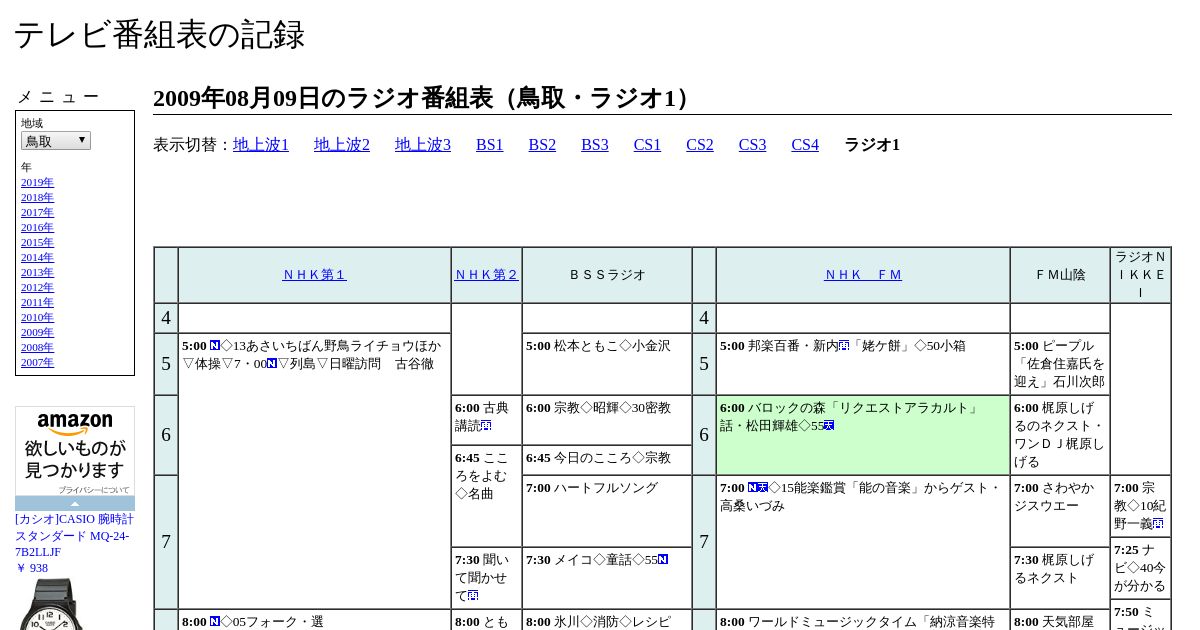This screenshot has height=630, width=1200.
Task: Show the BS2 program table
Action: point(542,145)
